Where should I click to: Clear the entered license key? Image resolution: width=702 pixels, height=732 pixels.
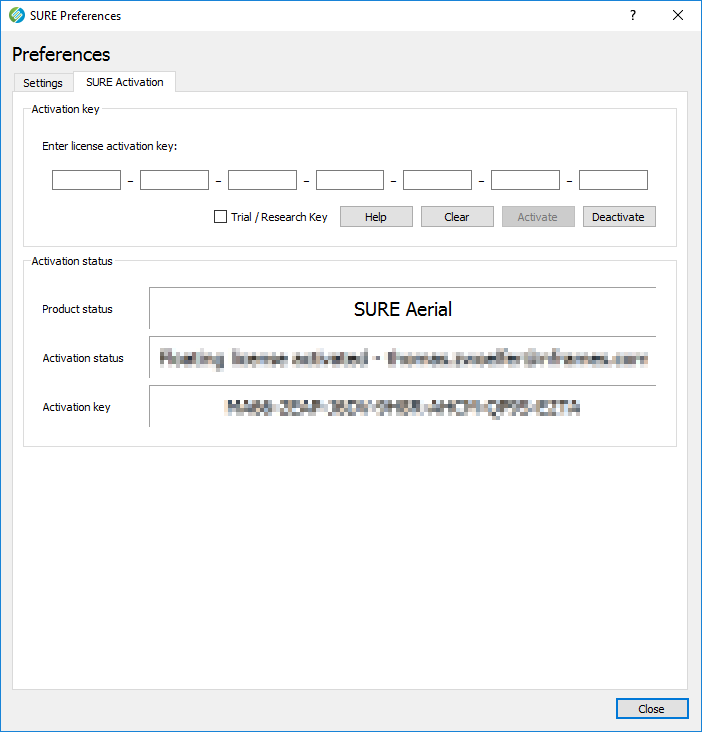point(457,217)
